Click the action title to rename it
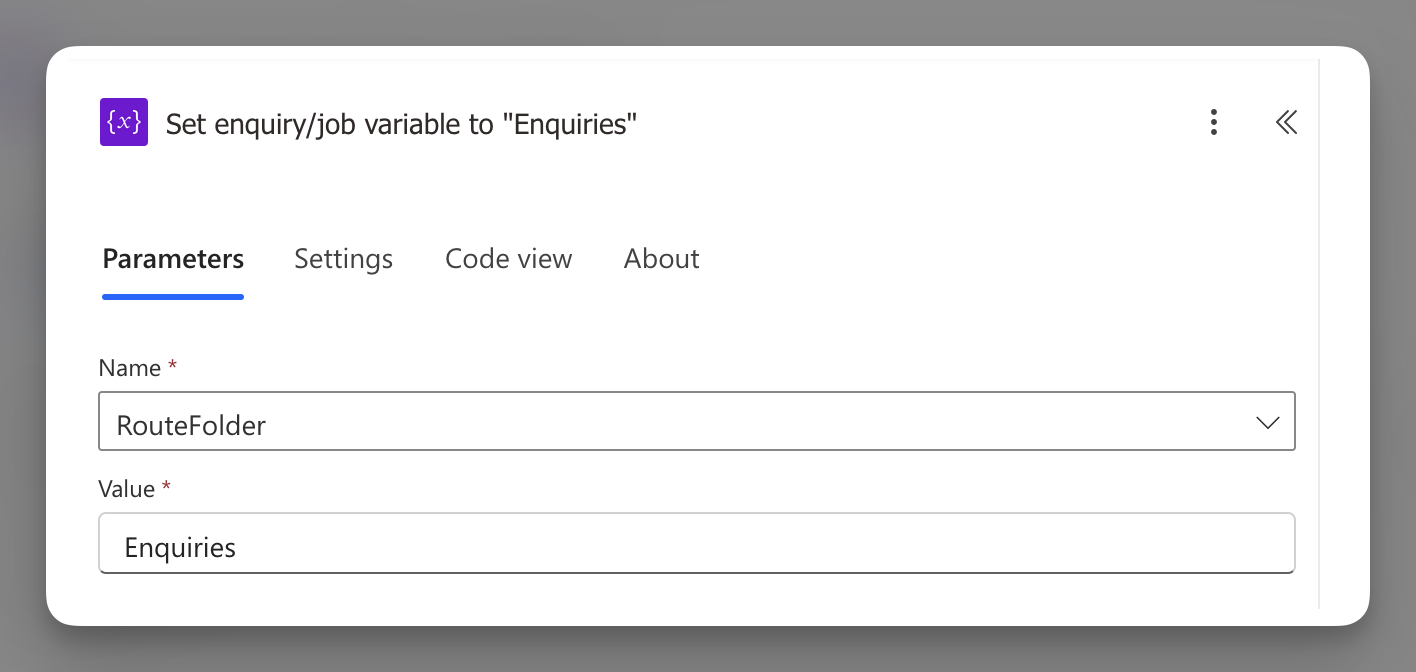 [401, 124]
